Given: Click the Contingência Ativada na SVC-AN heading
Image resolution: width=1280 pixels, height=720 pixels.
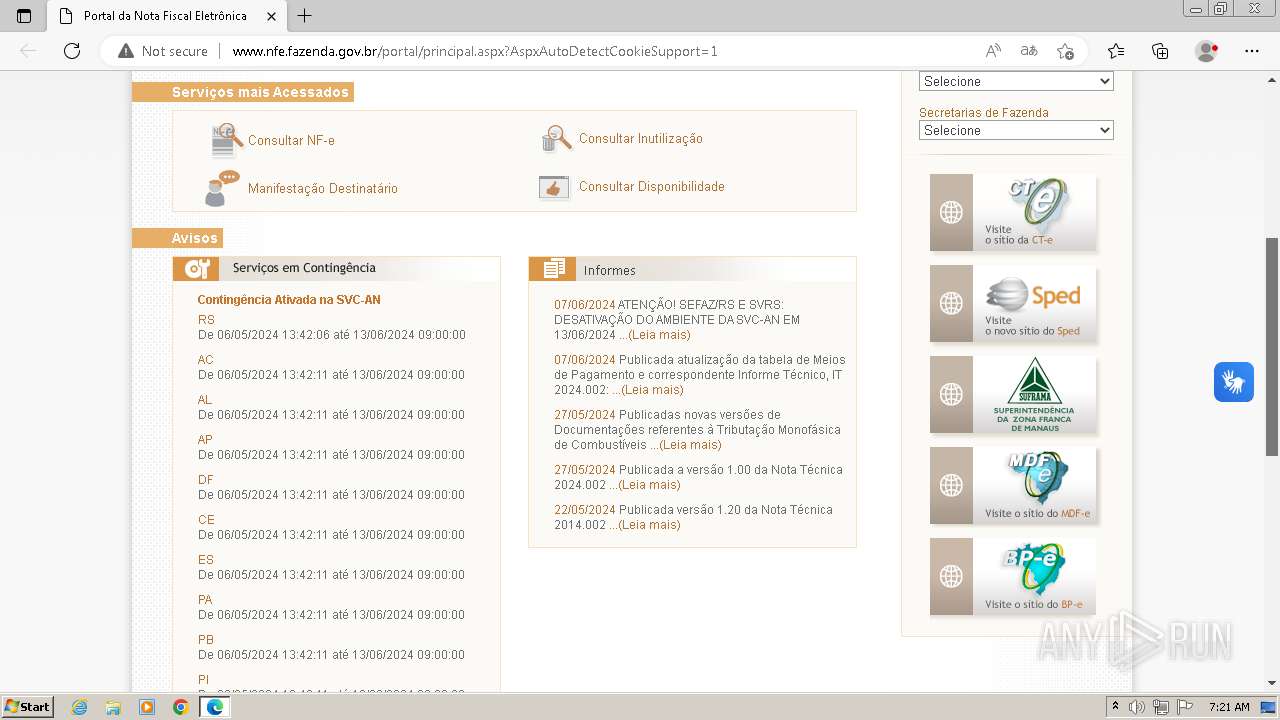Looking at the screenshot, I should (x=289, y=300).
